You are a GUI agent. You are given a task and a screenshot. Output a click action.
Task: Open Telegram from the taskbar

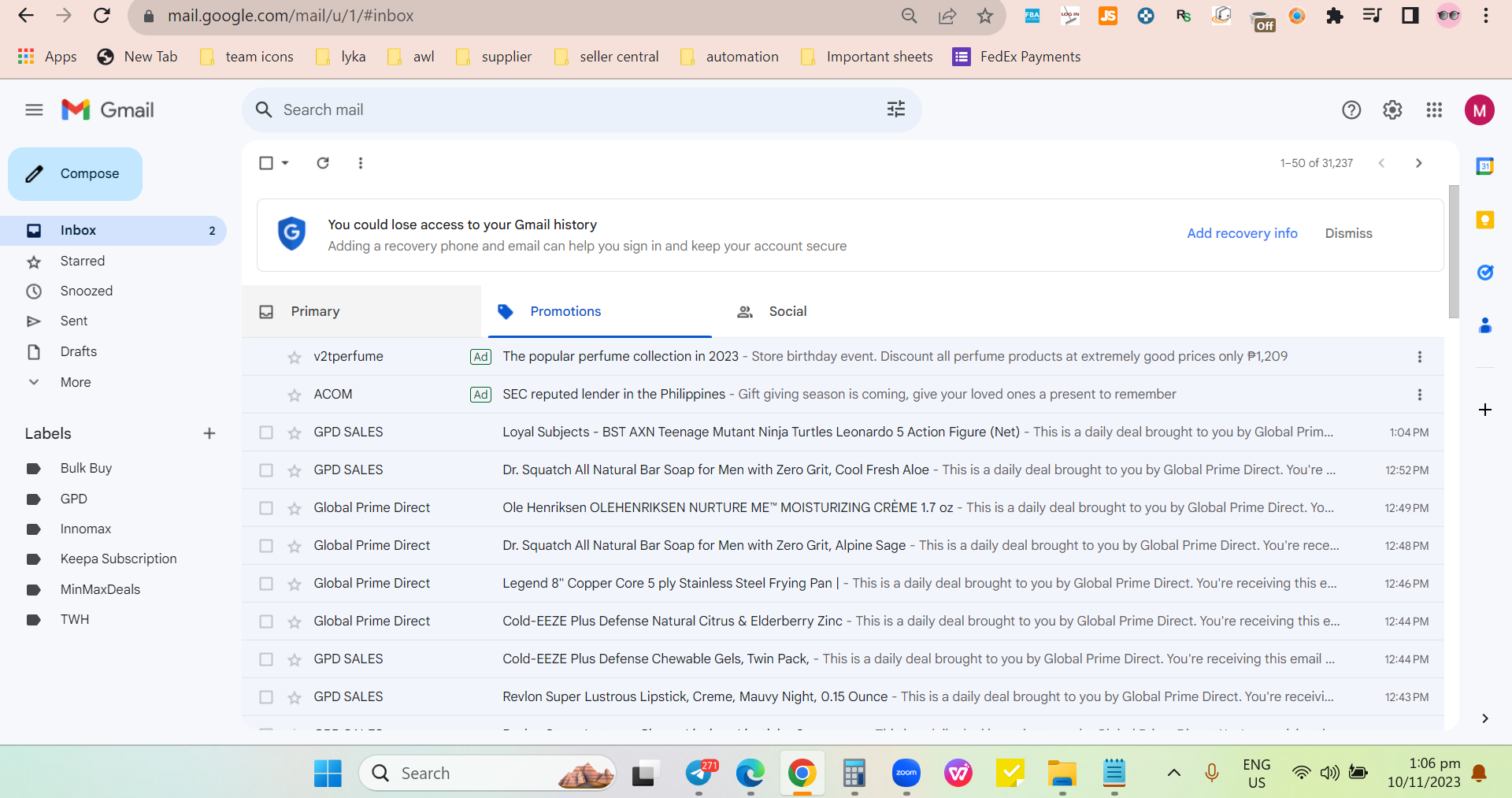(x=700, y=773)
